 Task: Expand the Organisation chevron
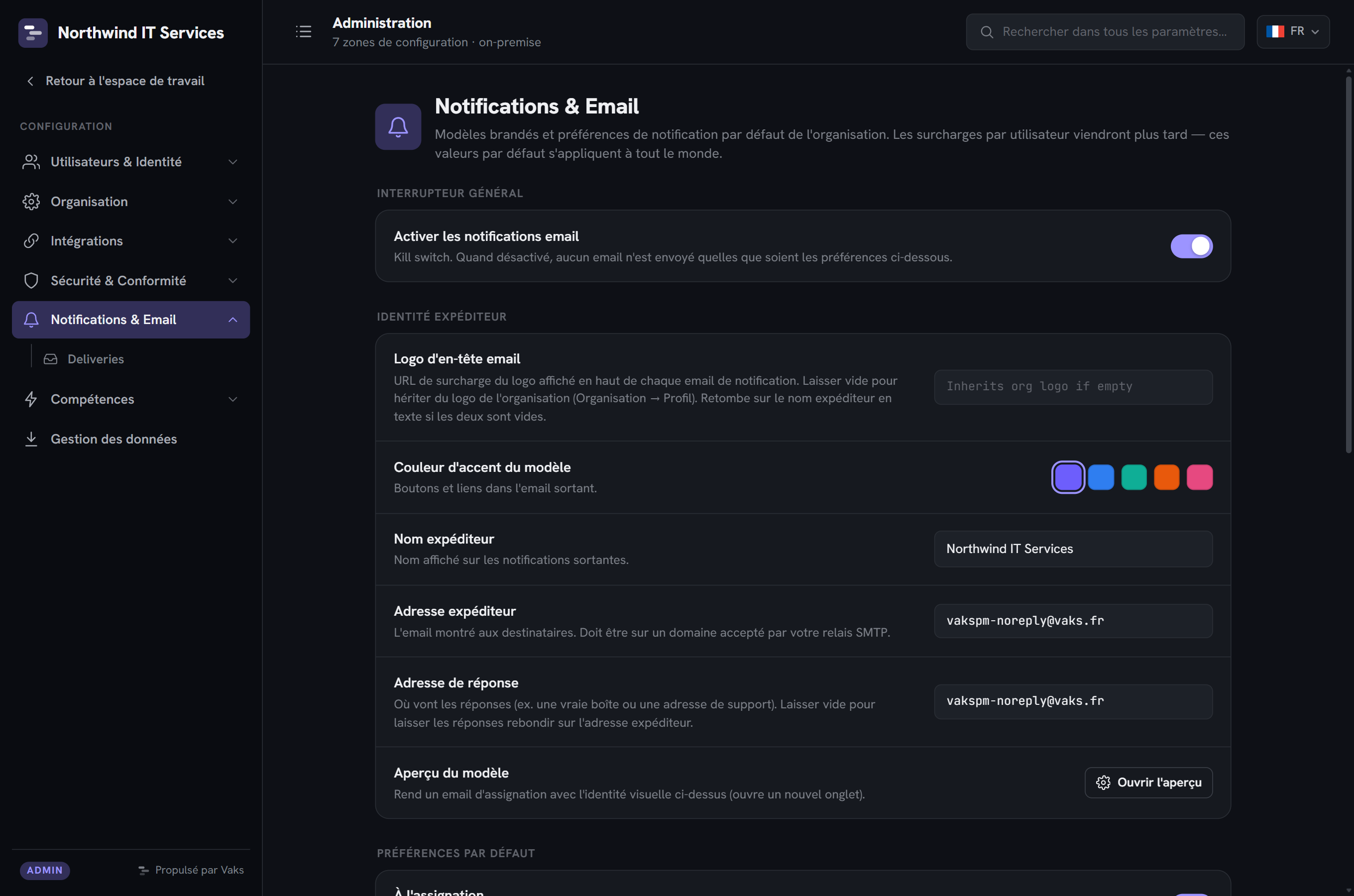pos(232,202)
